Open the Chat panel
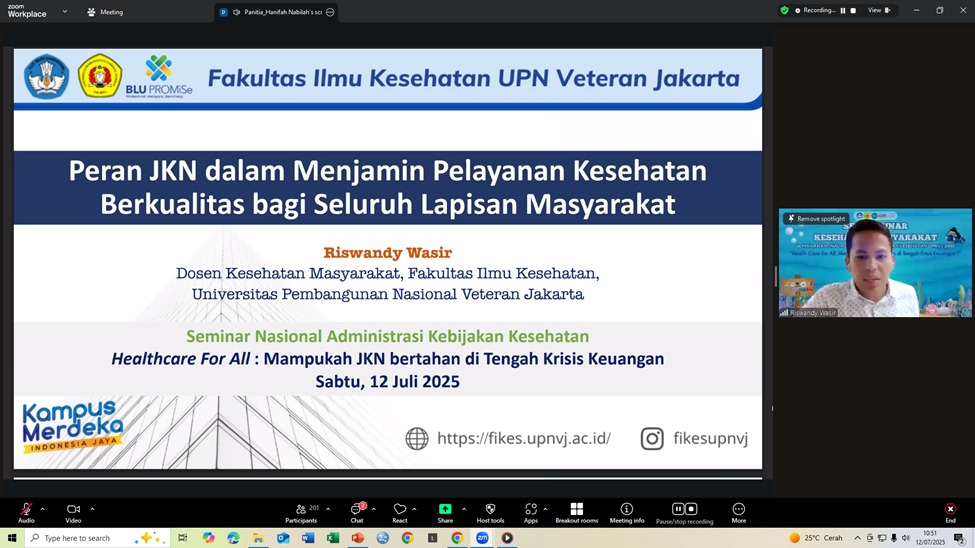 (356, 511)
